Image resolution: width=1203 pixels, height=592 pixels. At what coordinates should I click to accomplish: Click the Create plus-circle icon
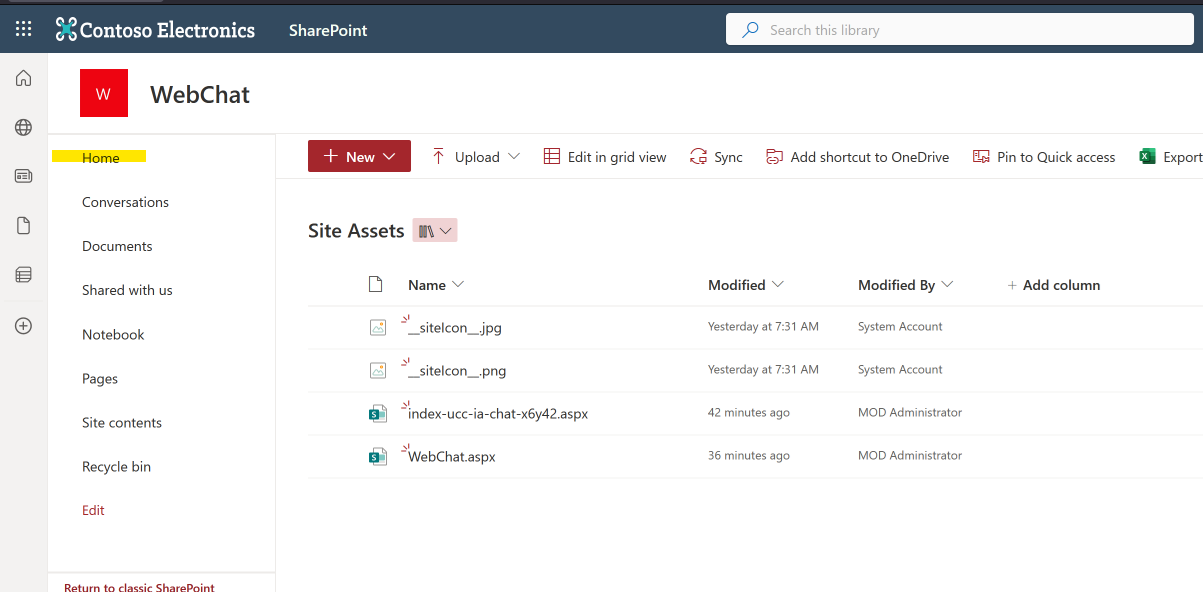pyautogui.click(x=23, y=325)
